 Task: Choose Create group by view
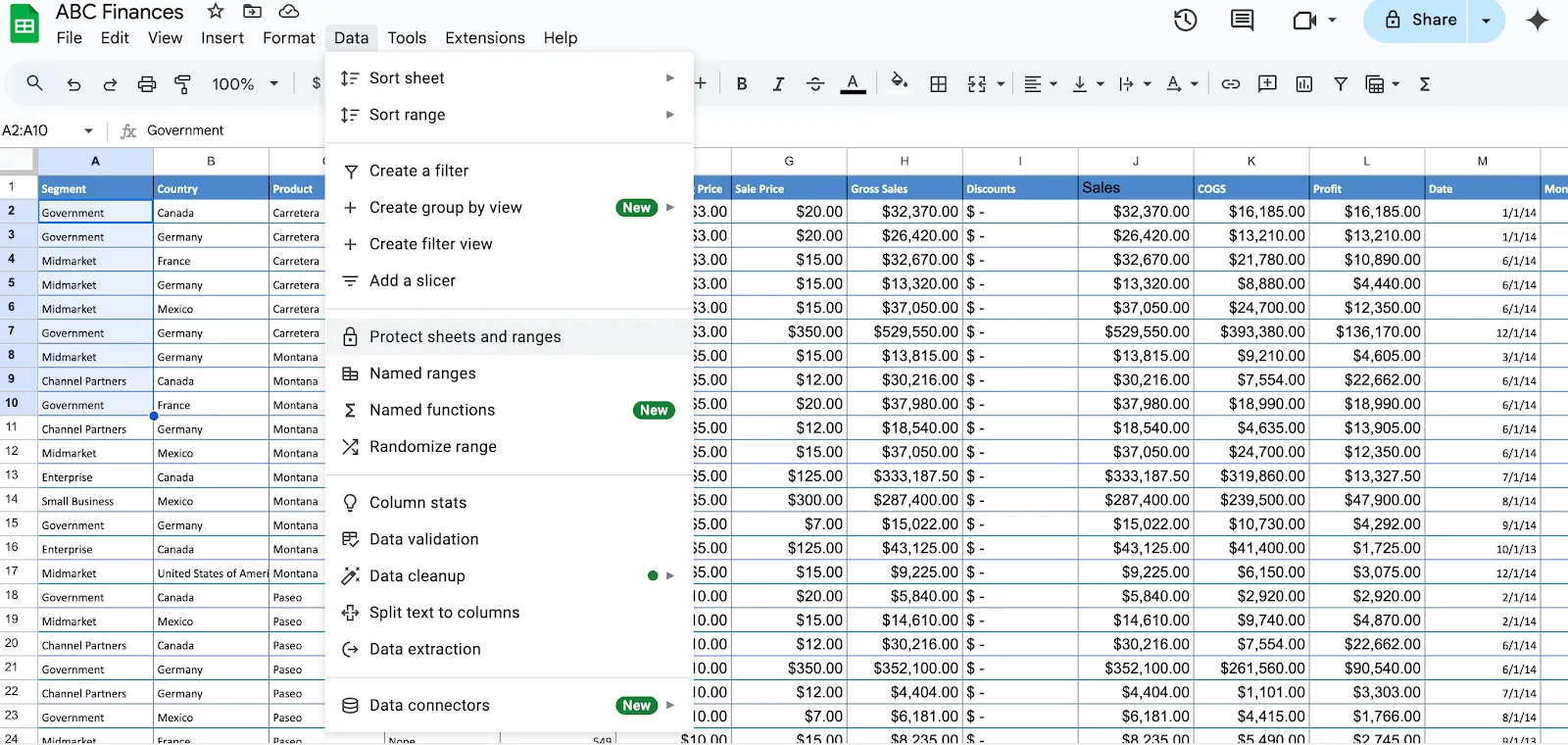tap(509, 208)
